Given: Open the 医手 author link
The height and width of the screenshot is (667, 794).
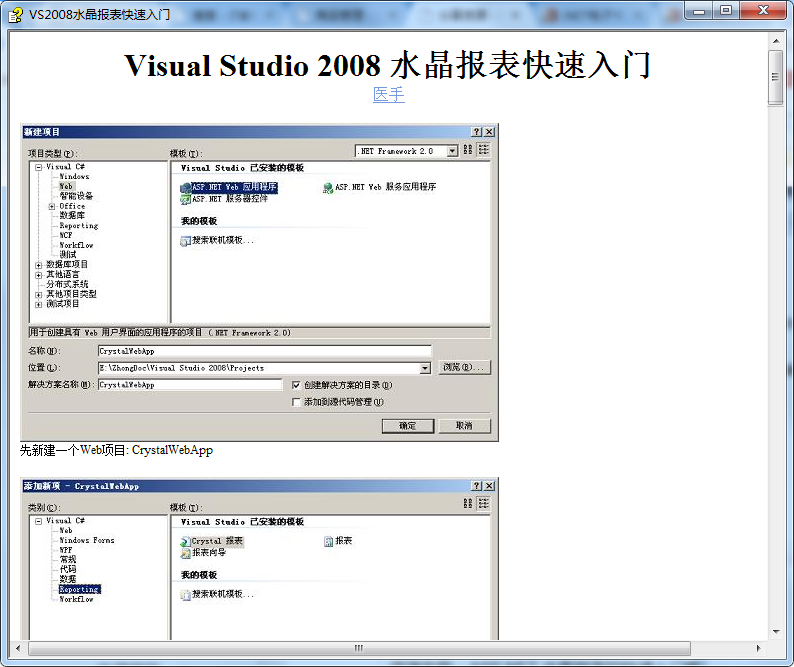Looking at the screenshot, I should (389, 95).
